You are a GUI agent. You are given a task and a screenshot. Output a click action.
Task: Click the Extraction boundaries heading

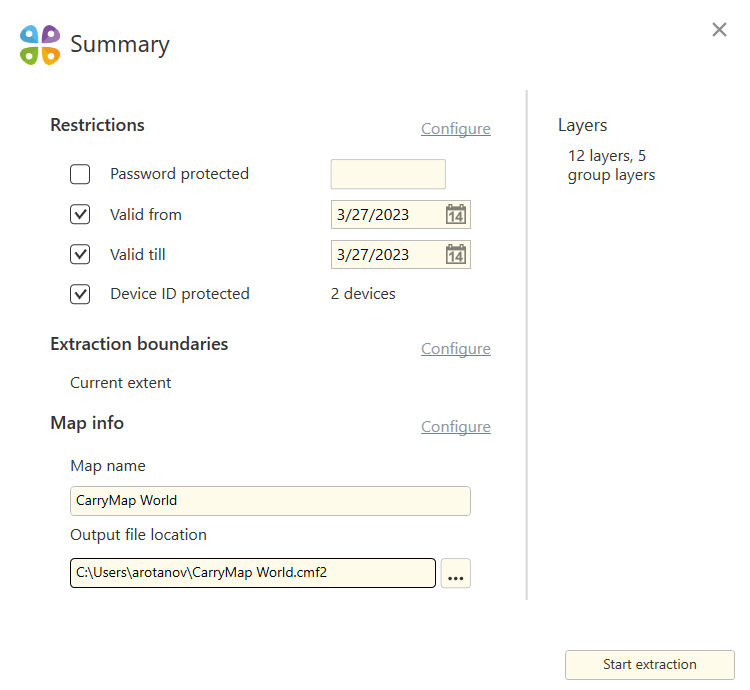139,344
